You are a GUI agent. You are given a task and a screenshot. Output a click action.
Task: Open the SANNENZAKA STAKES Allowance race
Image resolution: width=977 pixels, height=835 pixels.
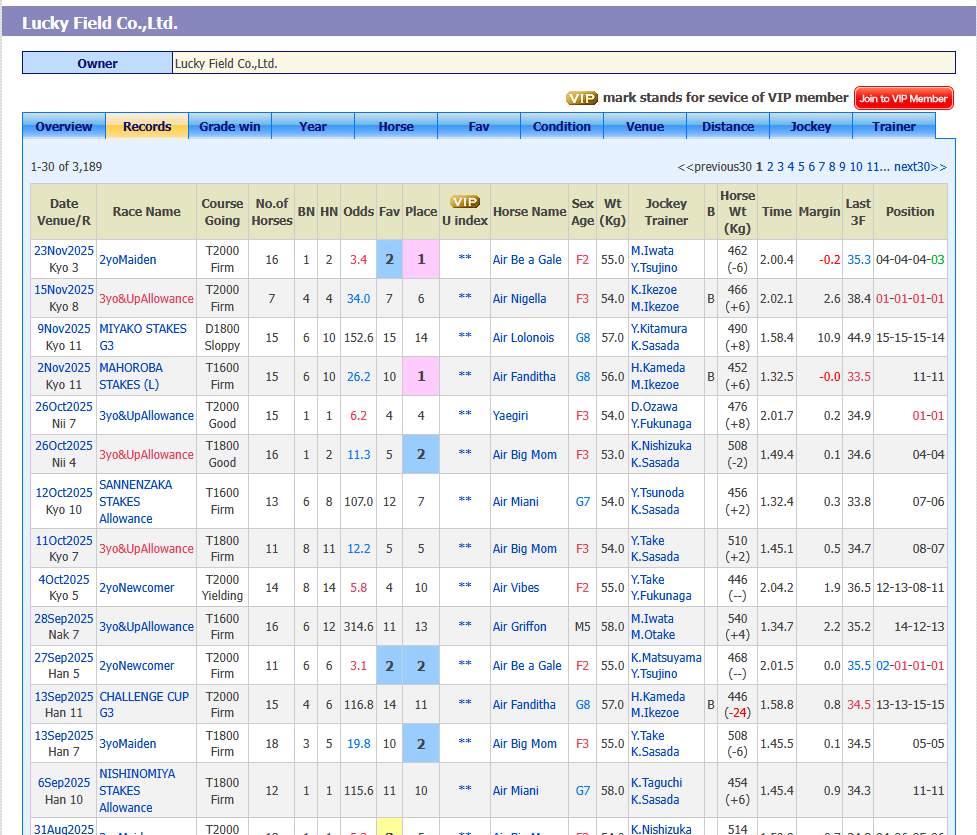point(136,502)
